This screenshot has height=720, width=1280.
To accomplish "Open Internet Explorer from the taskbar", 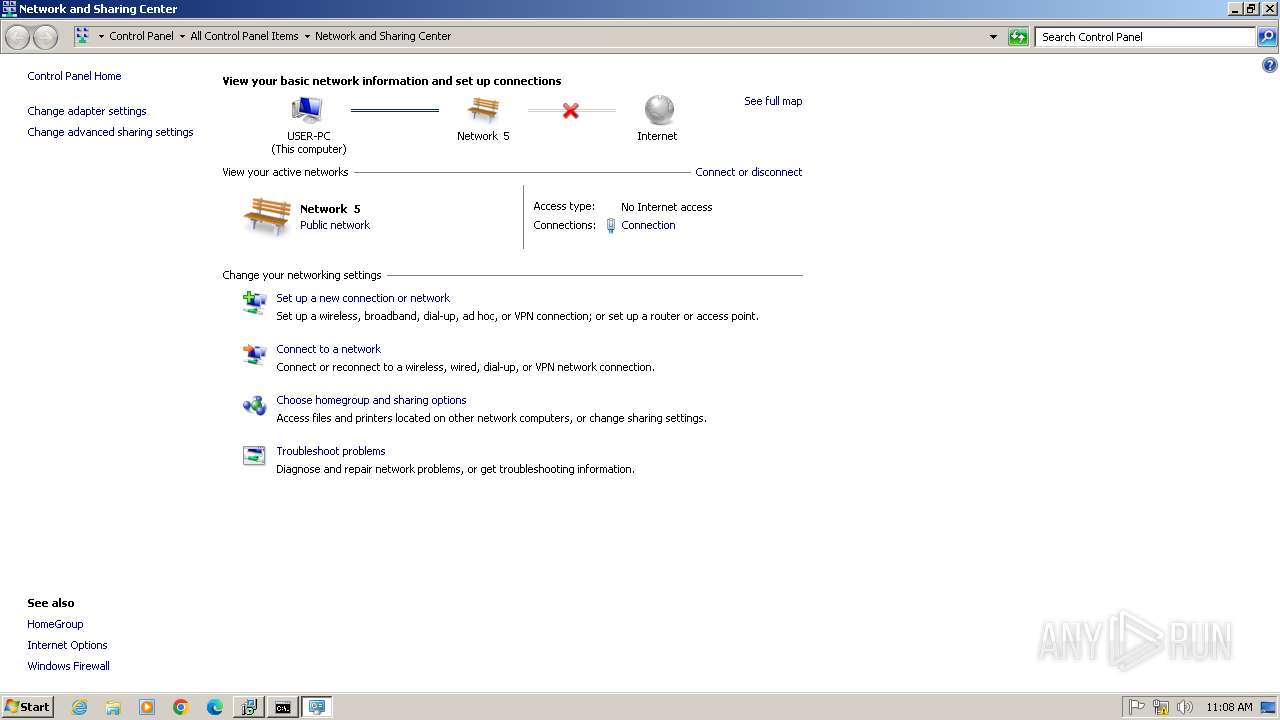I will pos(79,707).
